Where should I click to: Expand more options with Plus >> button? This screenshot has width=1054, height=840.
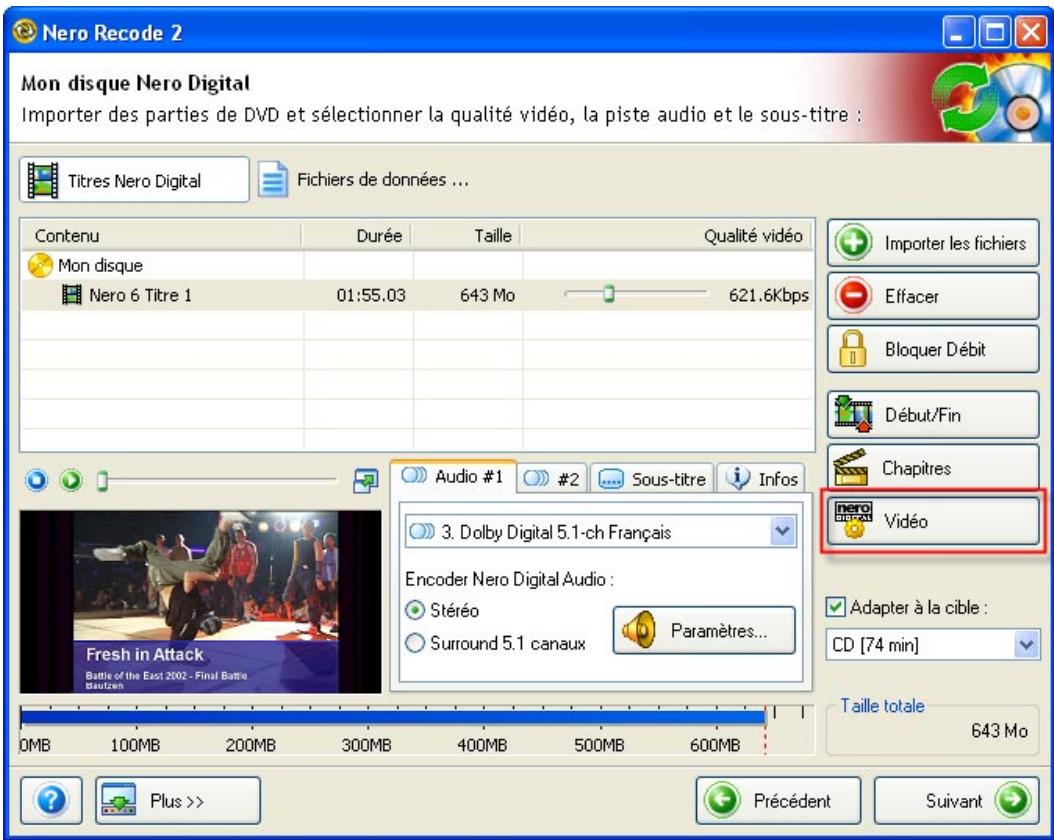tap(177, 800)
